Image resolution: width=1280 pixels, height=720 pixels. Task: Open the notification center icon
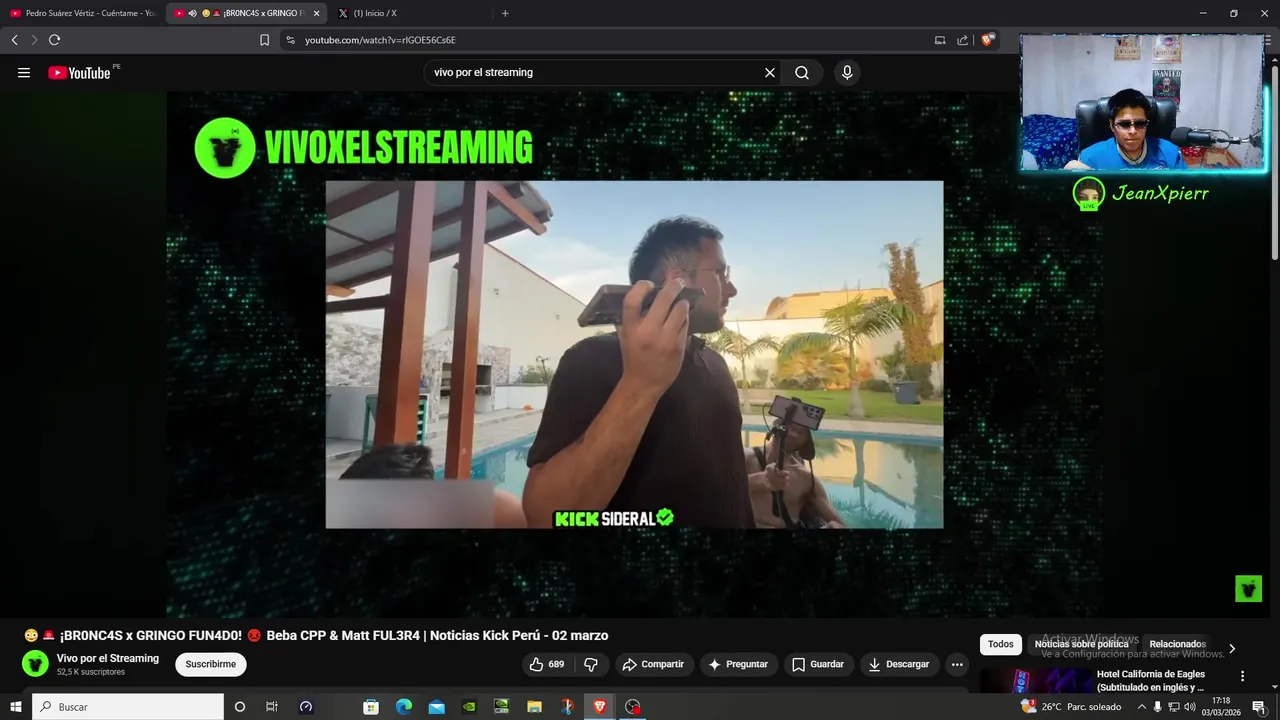click(1259, 707)
